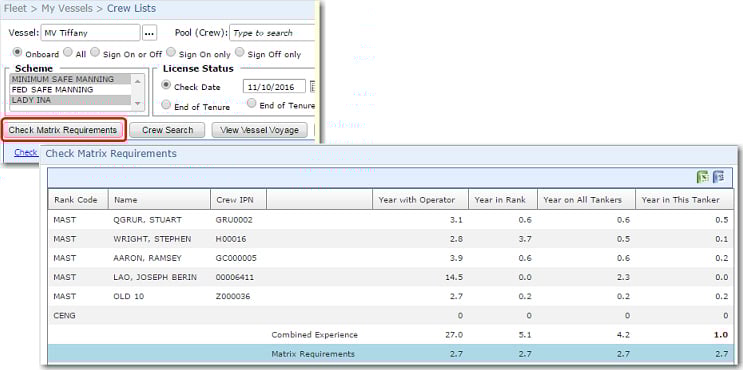Click Crew IPN H00016
743x370 pixels.
(231, 239)
